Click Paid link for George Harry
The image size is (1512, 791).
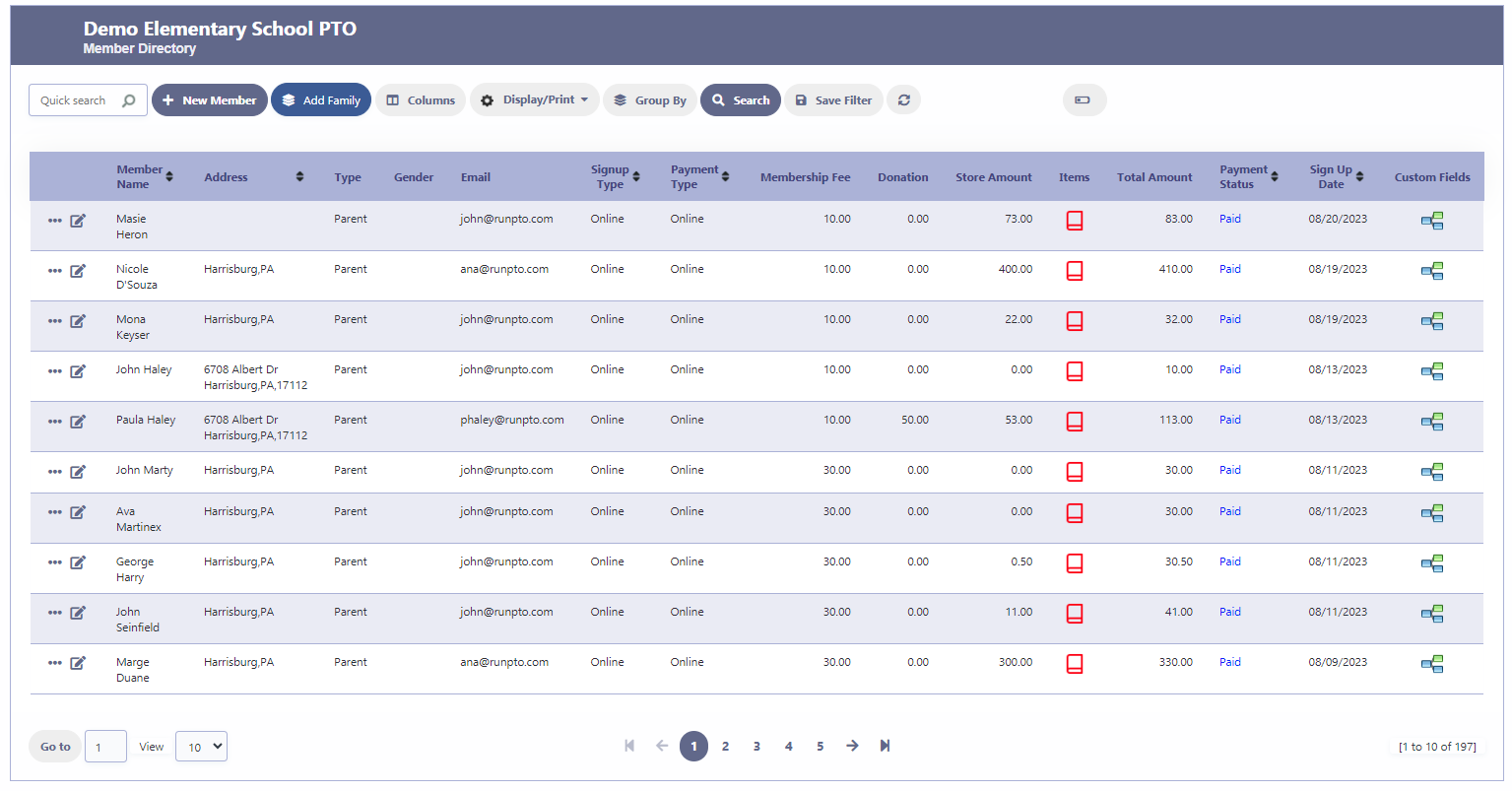click(1229, 561)
